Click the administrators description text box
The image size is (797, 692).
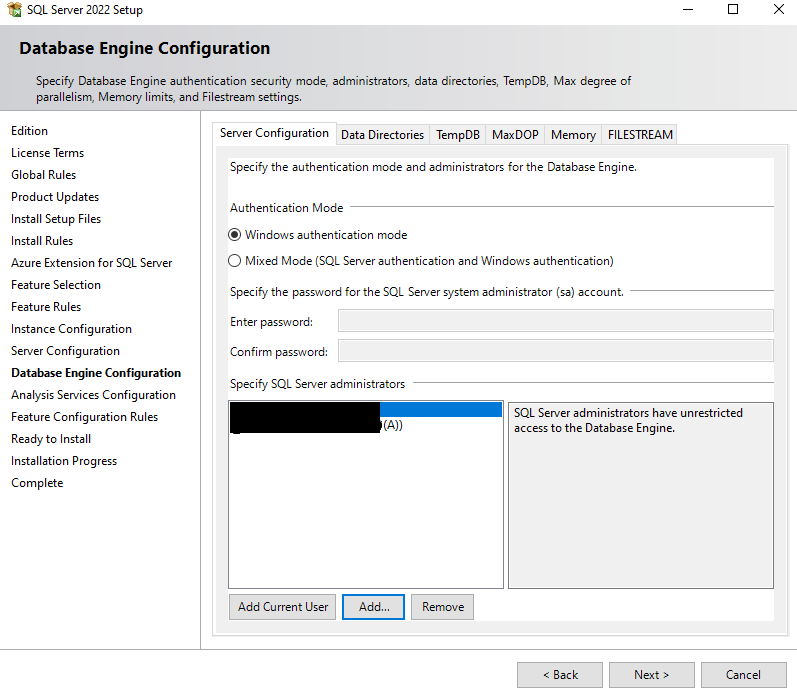pos(641,495)
